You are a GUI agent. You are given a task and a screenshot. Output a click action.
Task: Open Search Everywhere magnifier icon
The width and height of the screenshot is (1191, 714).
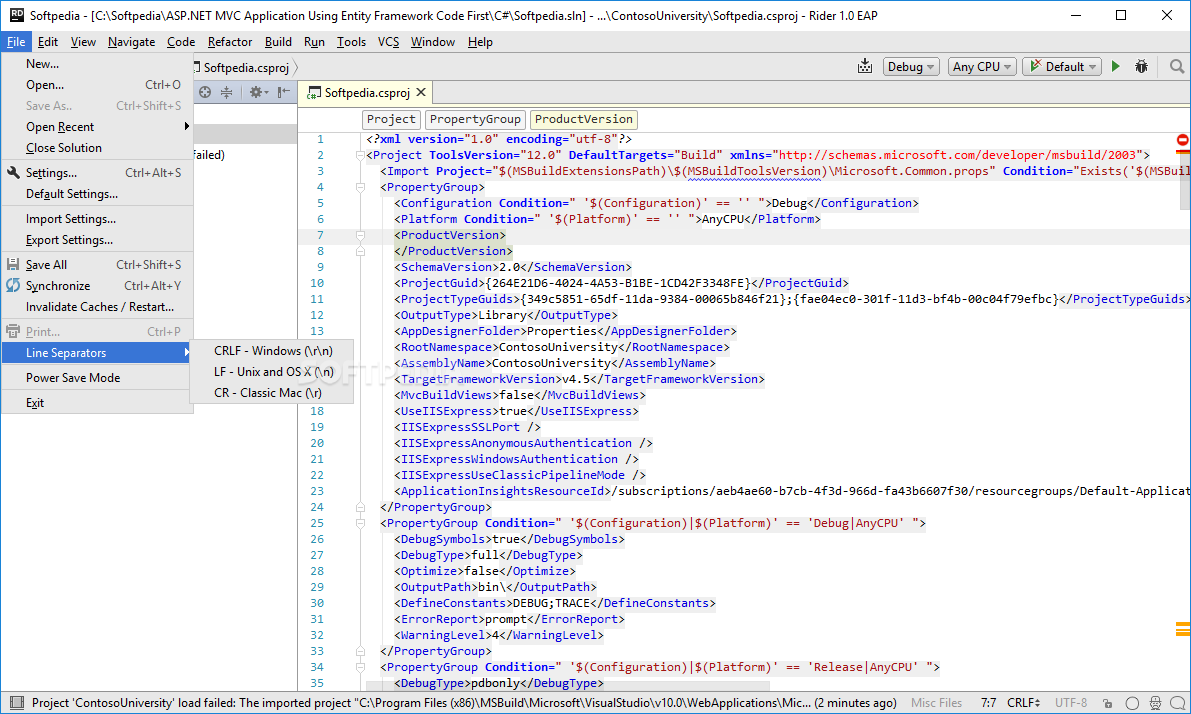(1177, 67)
